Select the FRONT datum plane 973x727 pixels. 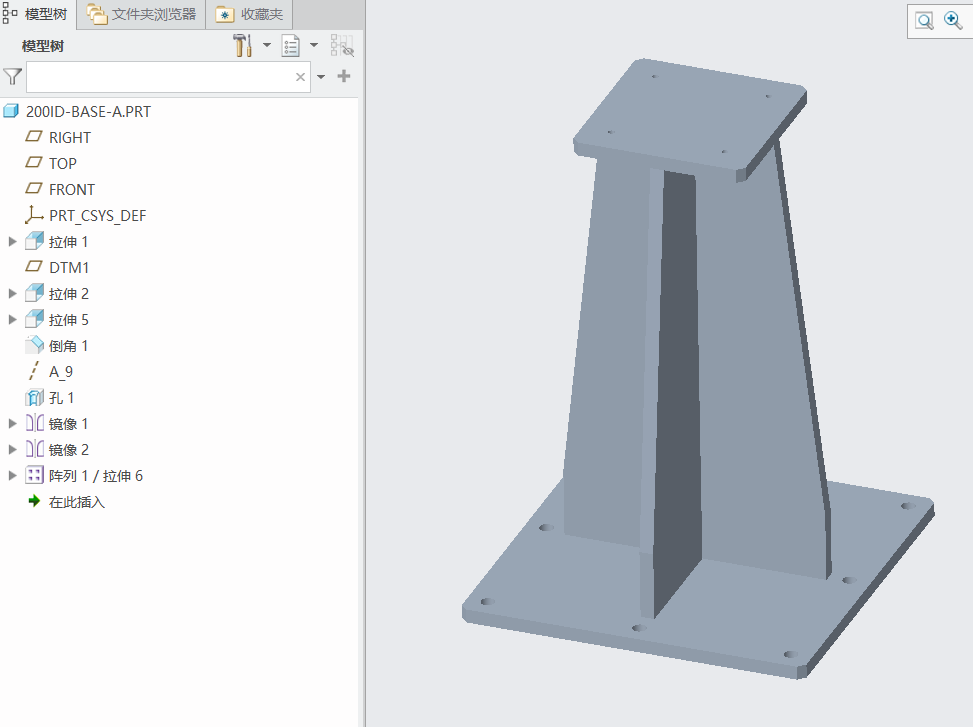[x=72, y=190]
